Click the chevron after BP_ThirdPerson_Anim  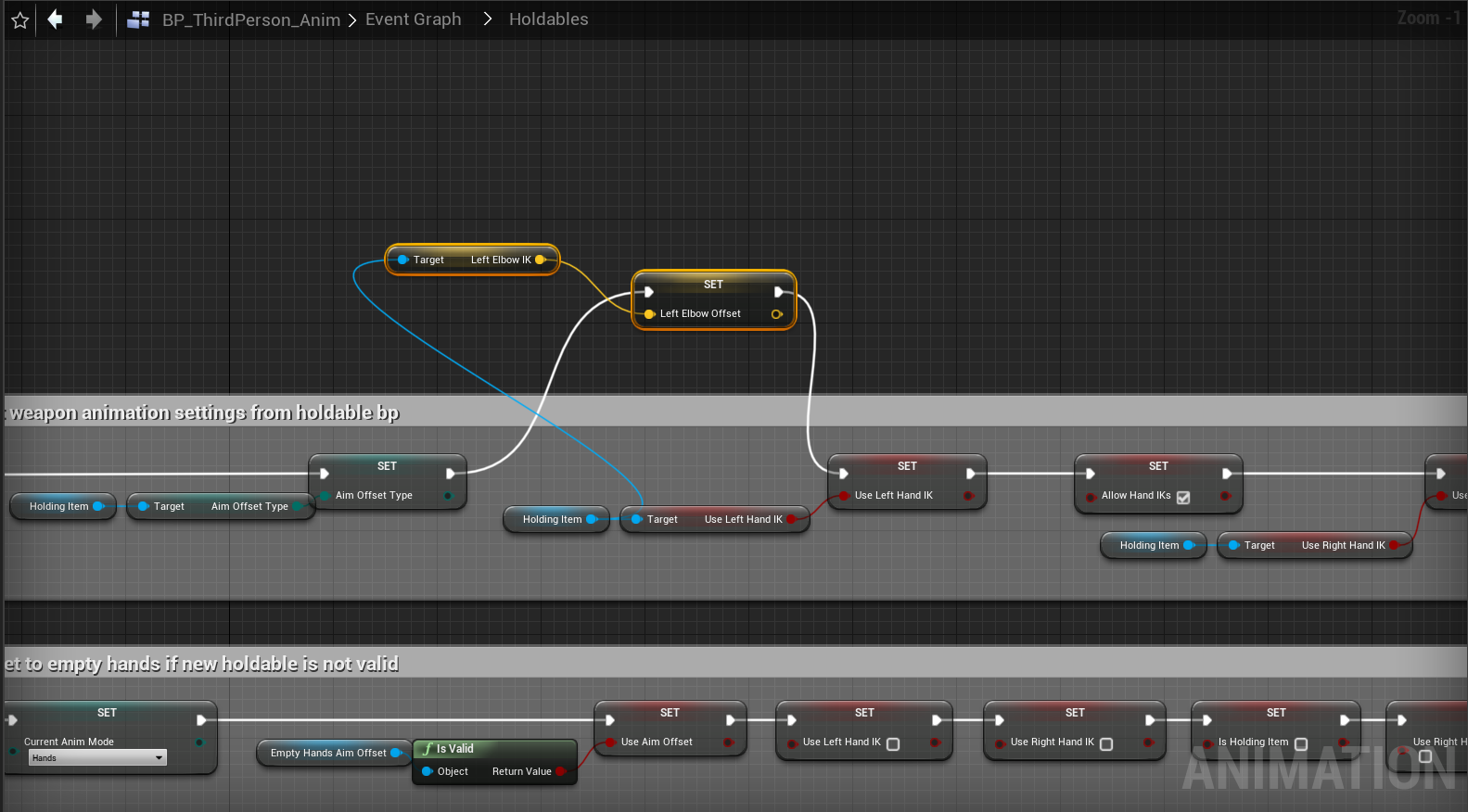[352, 20]
